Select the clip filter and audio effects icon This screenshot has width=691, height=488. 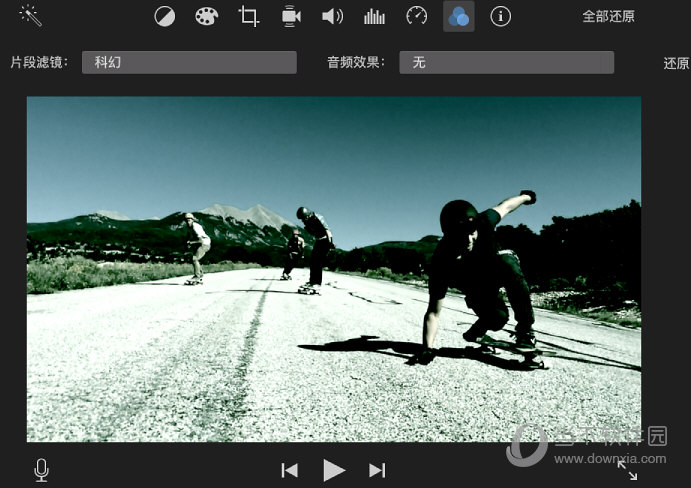(x=459, y=16)
